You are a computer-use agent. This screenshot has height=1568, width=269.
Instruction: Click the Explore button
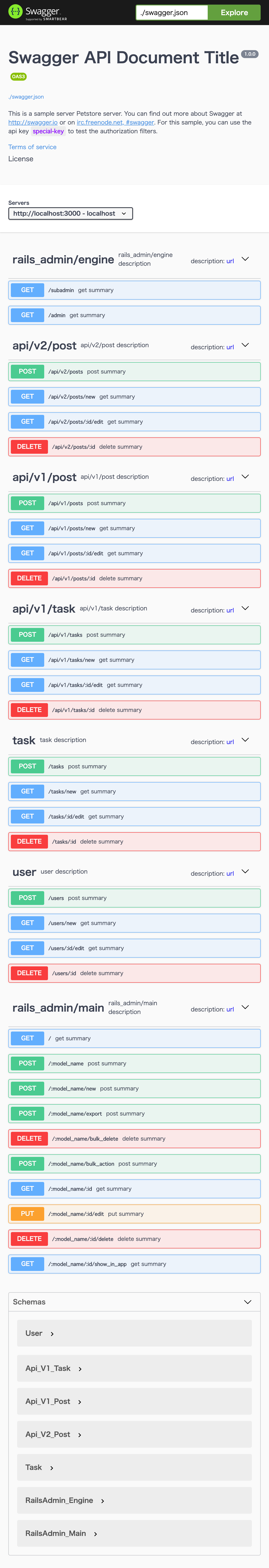[x=234, y=12]
